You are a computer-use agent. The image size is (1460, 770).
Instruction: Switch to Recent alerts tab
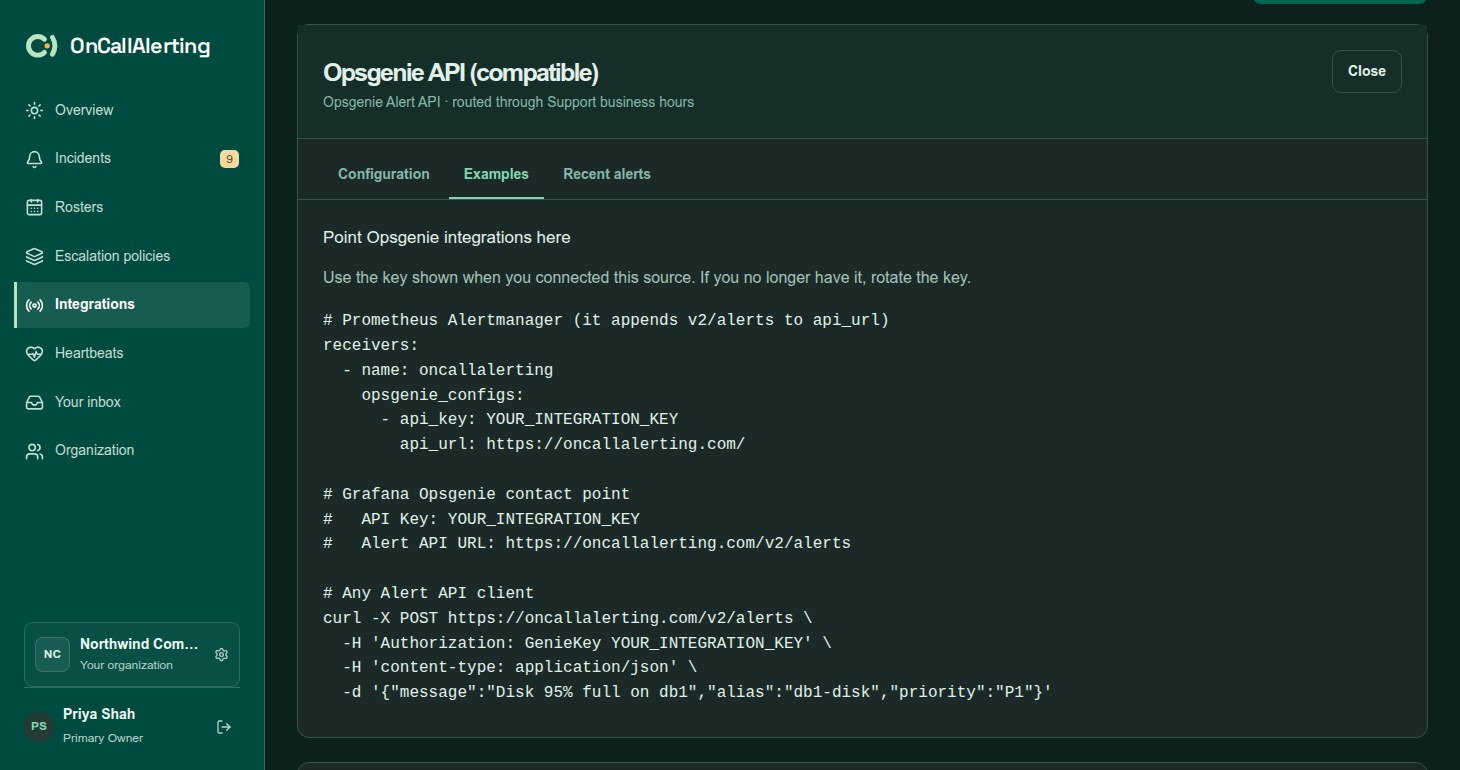click(607, 174)
